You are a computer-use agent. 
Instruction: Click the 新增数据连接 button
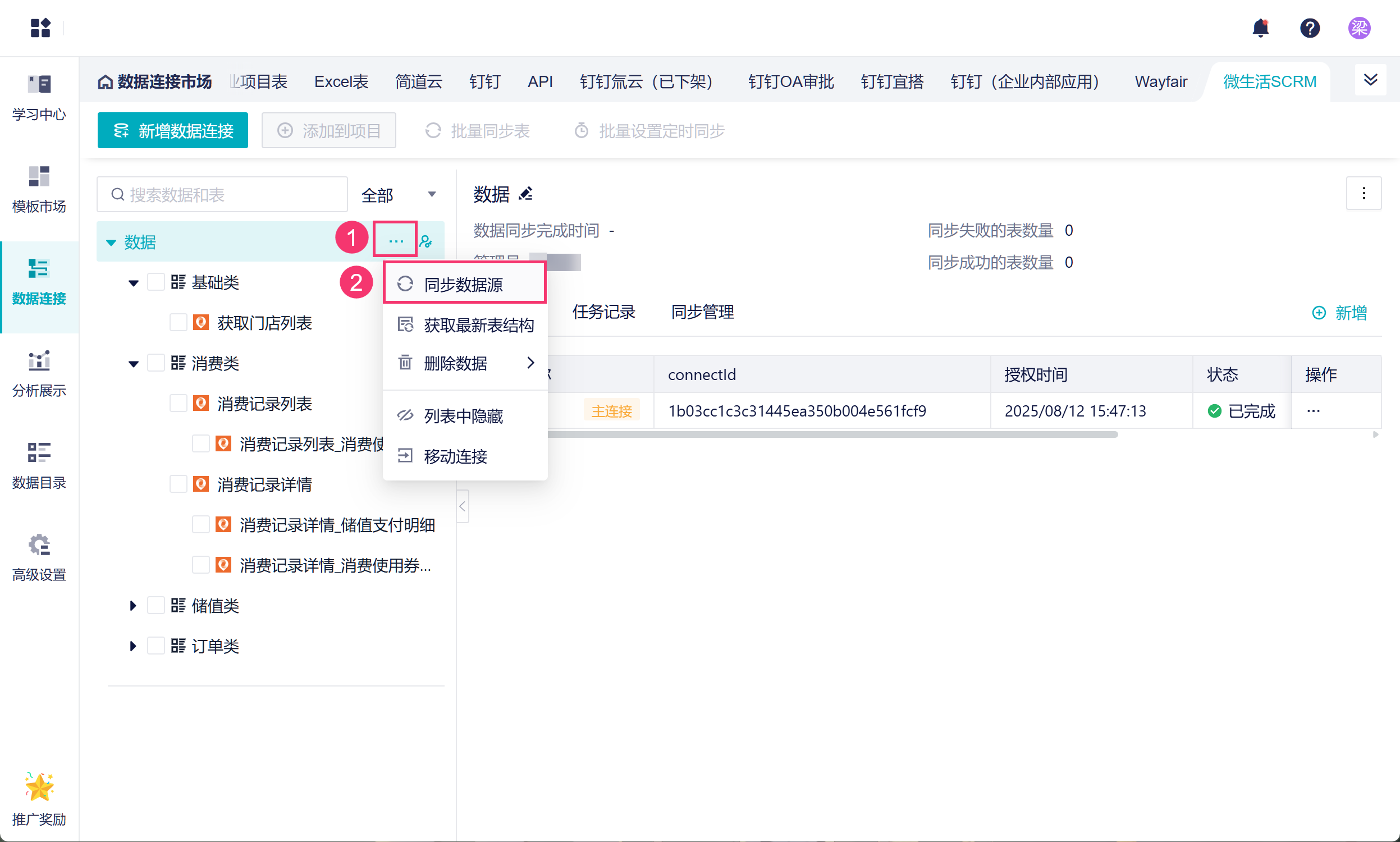click(172, 130)
